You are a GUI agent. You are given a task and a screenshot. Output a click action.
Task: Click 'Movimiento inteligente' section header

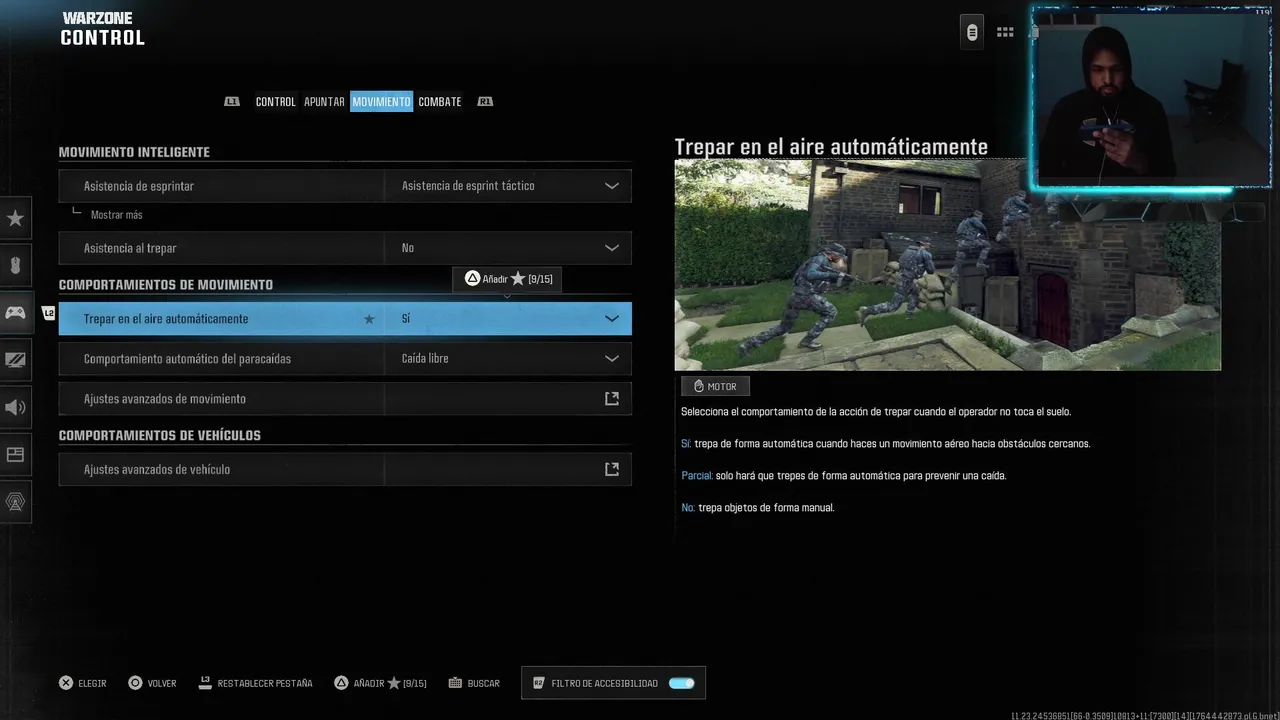(x=134, y=152)
